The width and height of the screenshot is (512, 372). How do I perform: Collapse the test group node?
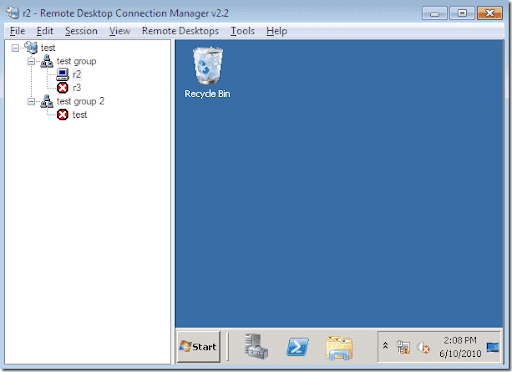coord(31,61)
